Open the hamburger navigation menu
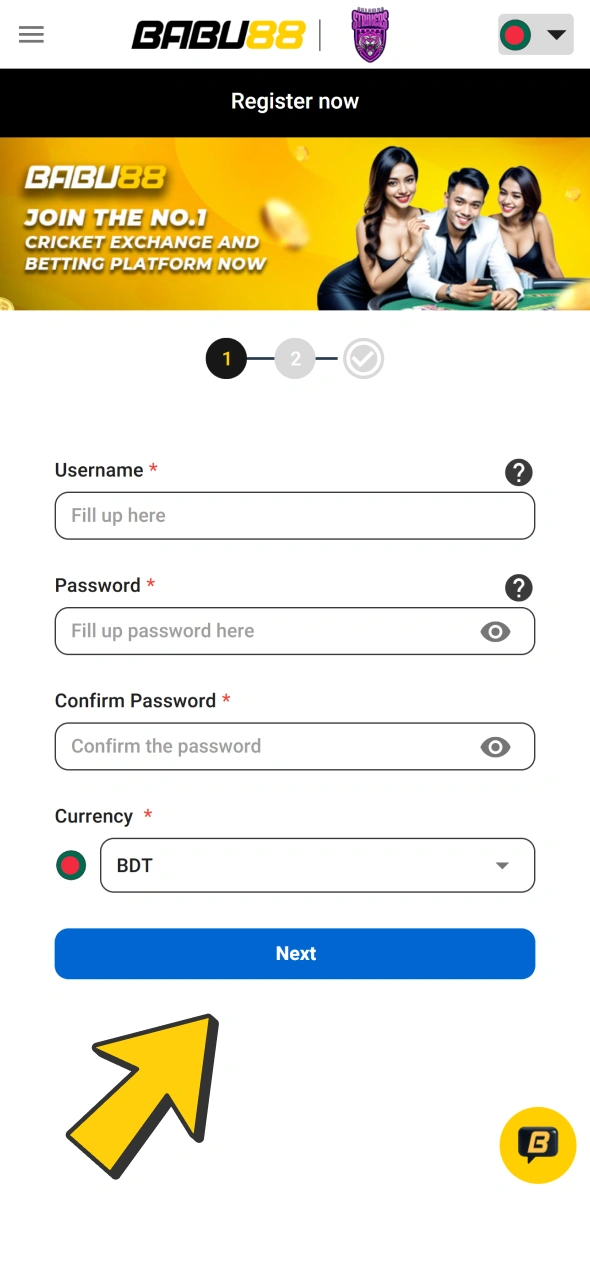This screenshot has width=590, height=1280. [31, 35]
